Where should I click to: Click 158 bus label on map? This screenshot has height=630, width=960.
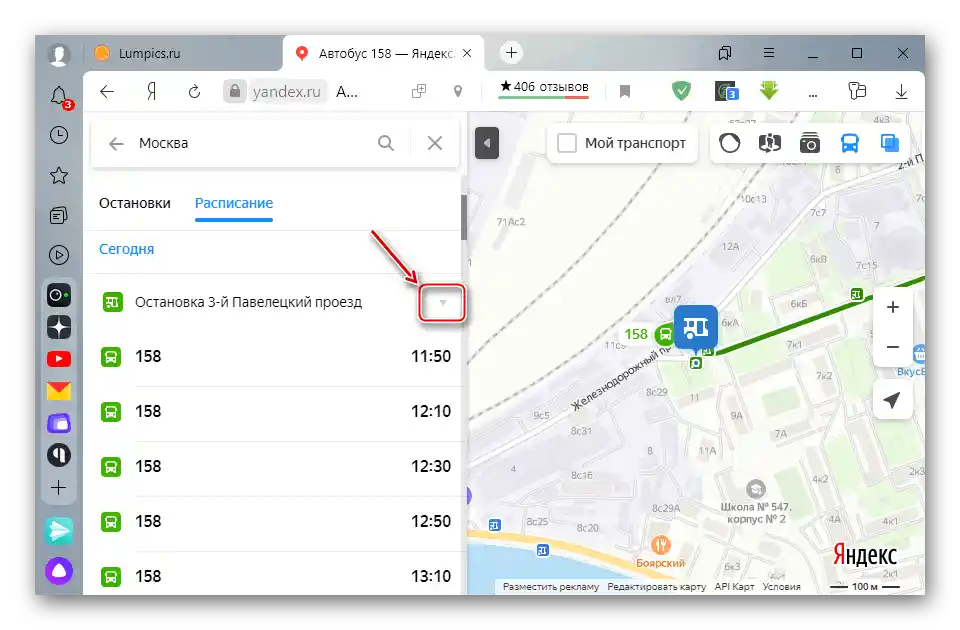coord(636,334)
